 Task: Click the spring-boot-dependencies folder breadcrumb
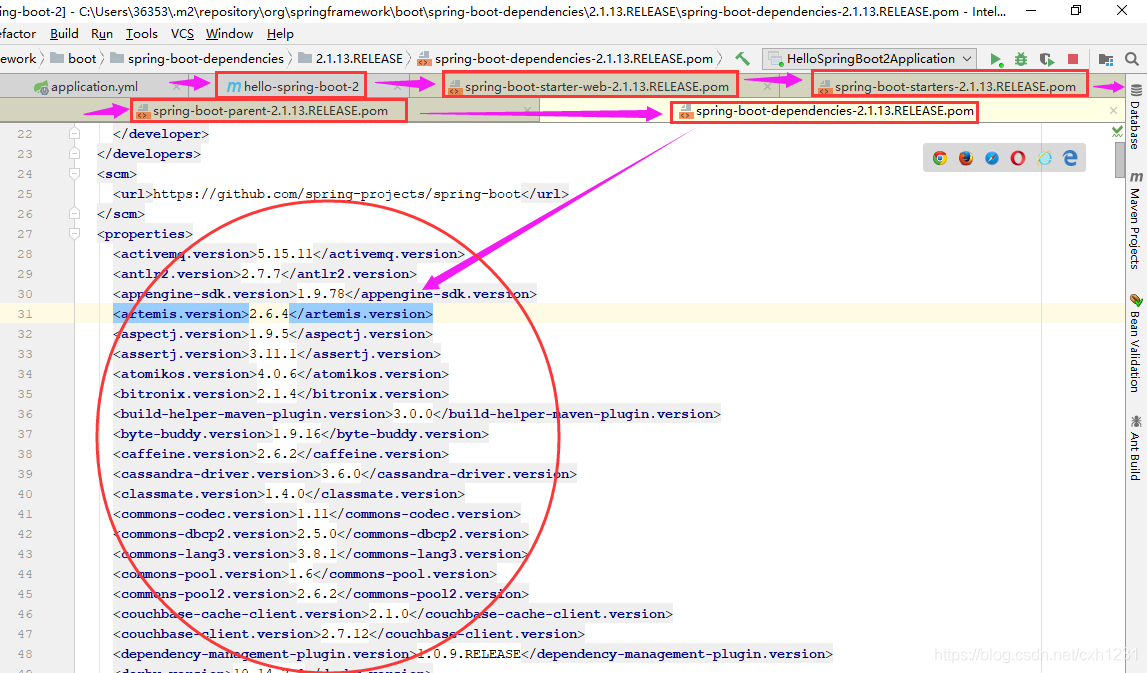pyautogui.click(x=198, y=59)
